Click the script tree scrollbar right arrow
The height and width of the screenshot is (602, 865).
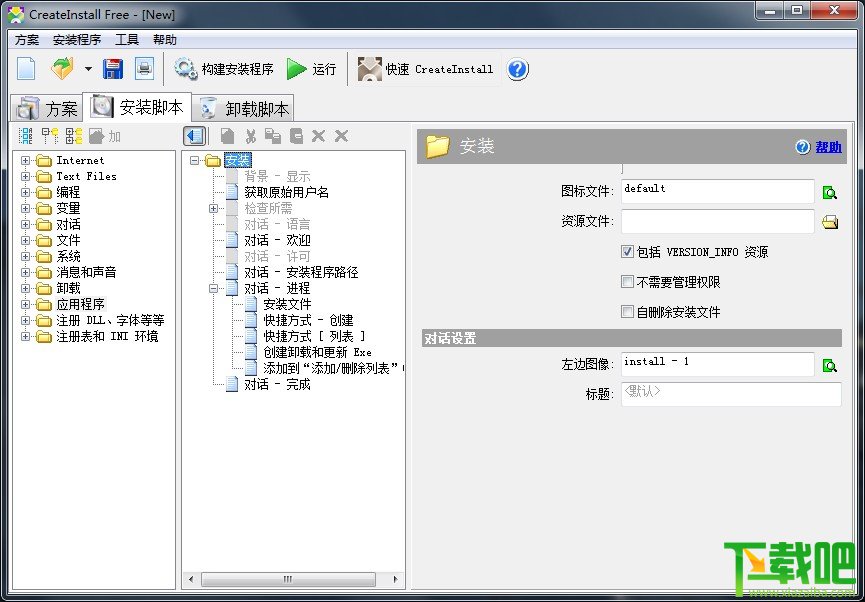tap(396, 579)
